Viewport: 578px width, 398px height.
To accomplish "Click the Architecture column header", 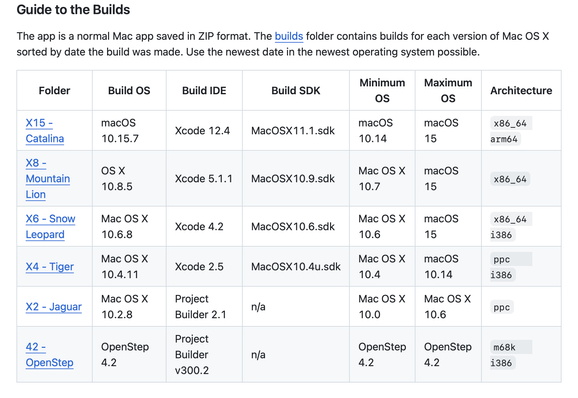I will [x=521, y=91].
